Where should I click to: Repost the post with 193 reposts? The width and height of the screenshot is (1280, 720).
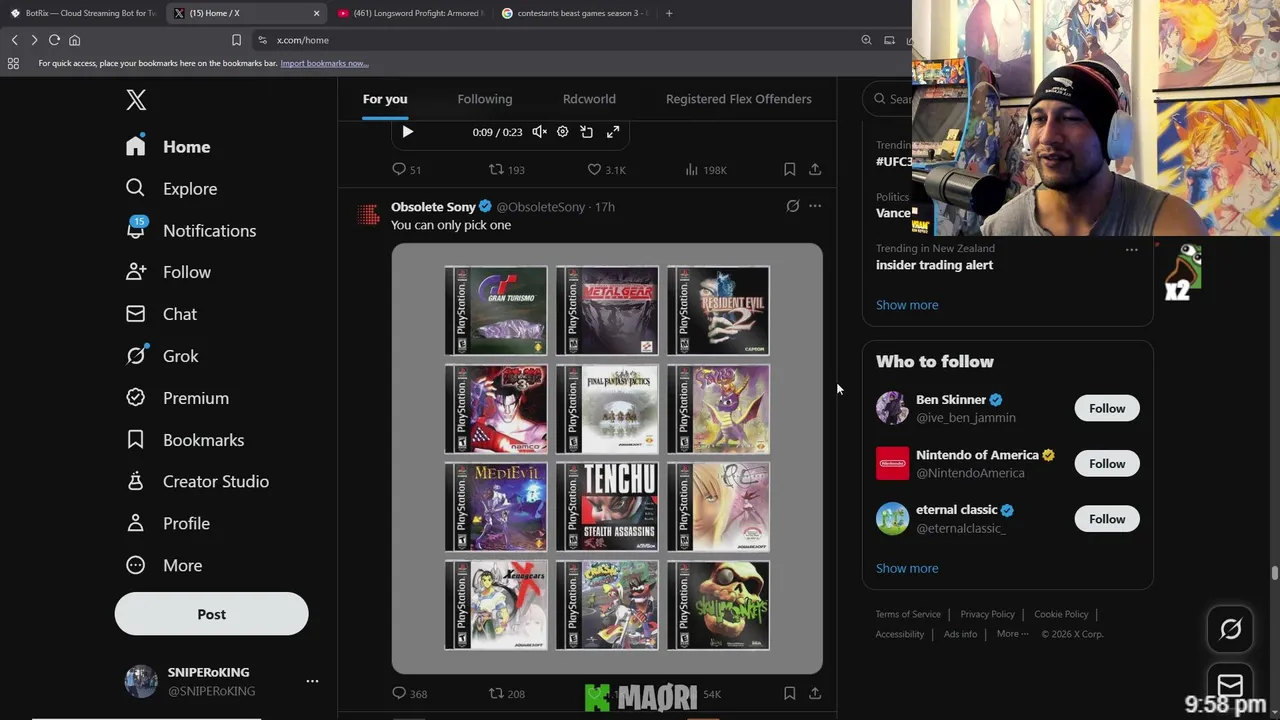click(507, 170)
